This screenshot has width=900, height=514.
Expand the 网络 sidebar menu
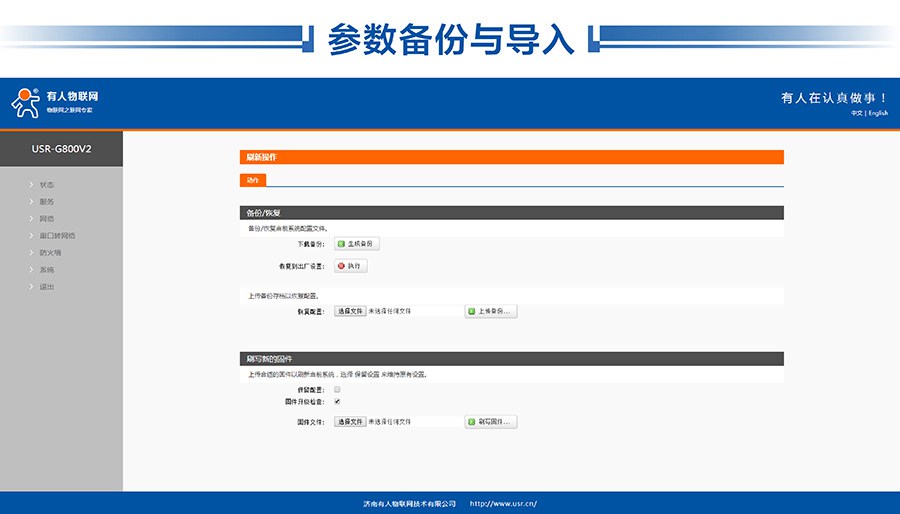click(x=46, y=219)
